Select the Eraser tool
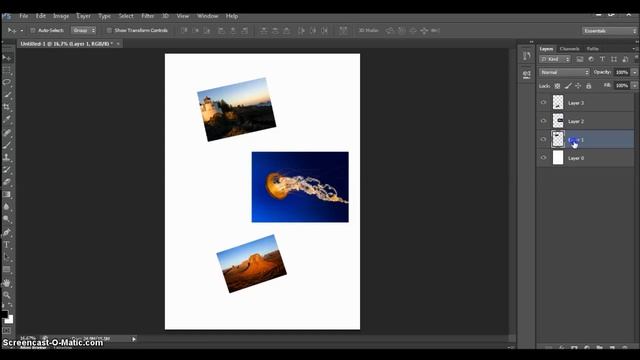This screenshot has width=640, height=360. pyautogui.click(x=7, y=182)
